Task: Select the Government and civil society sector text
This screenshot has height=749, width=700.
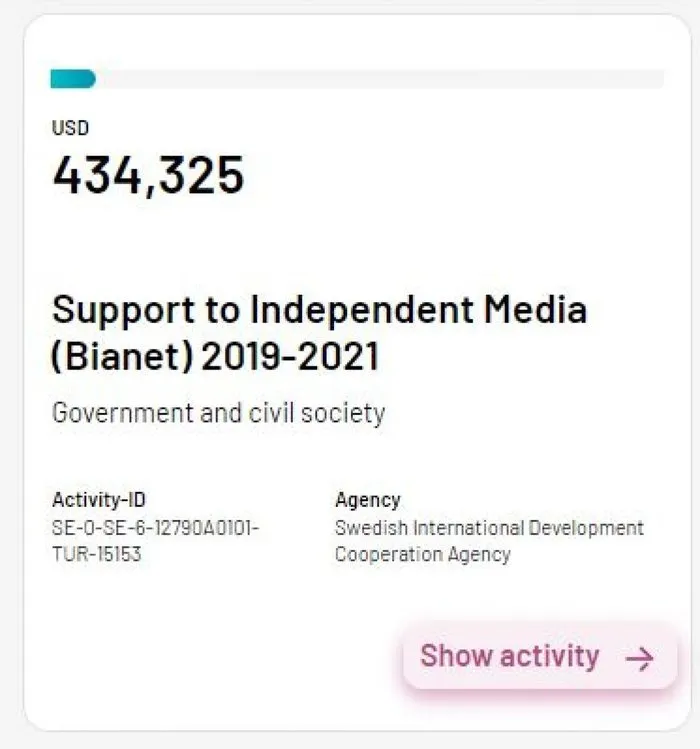Action: coord(218,413)
